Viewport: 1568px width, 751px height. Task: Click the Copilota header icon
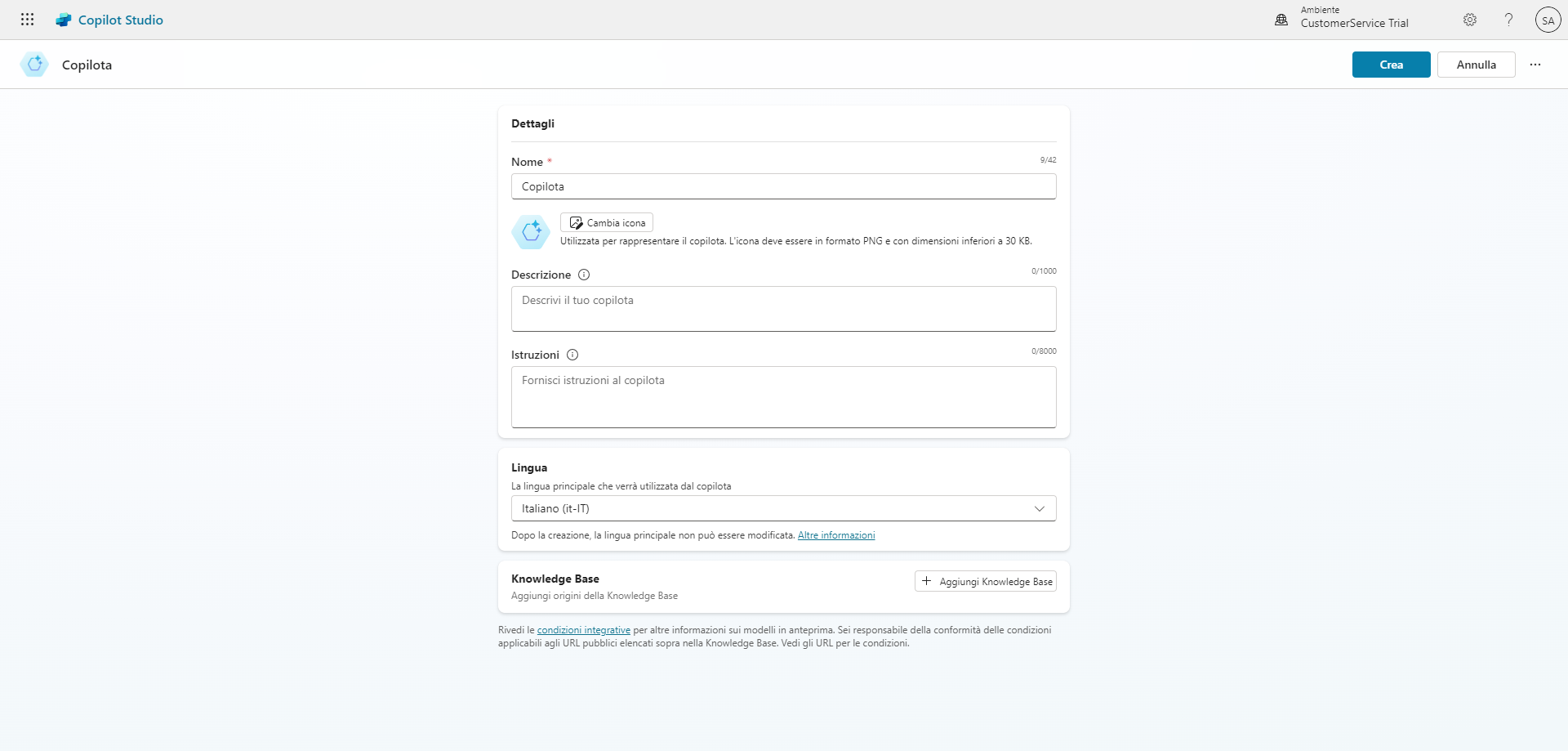click(34, 65)
